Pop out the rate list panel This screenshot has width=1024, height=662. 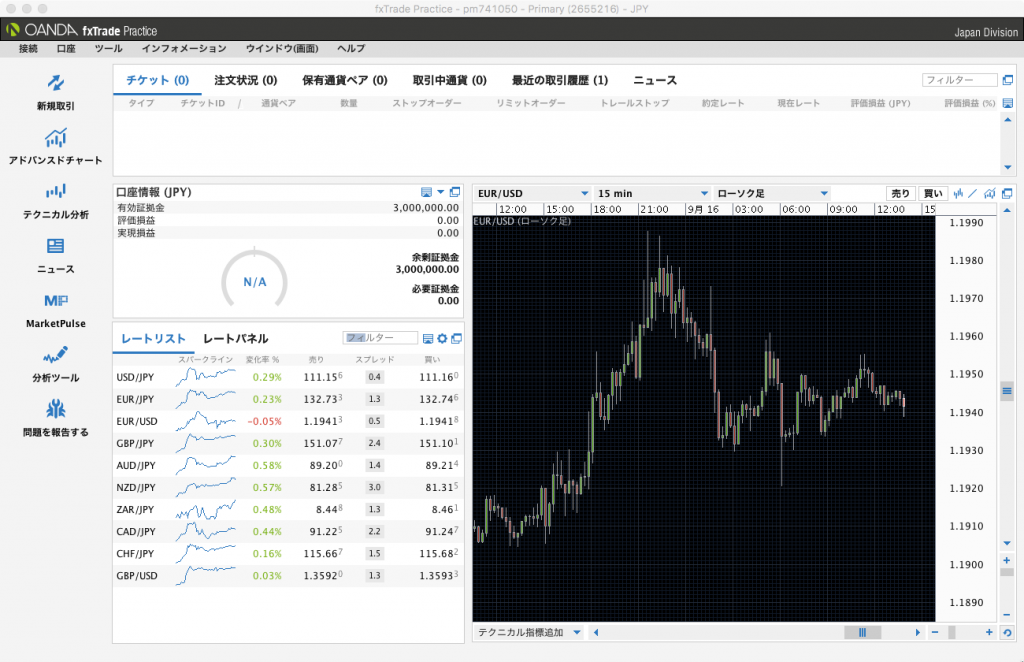(456, 338)
